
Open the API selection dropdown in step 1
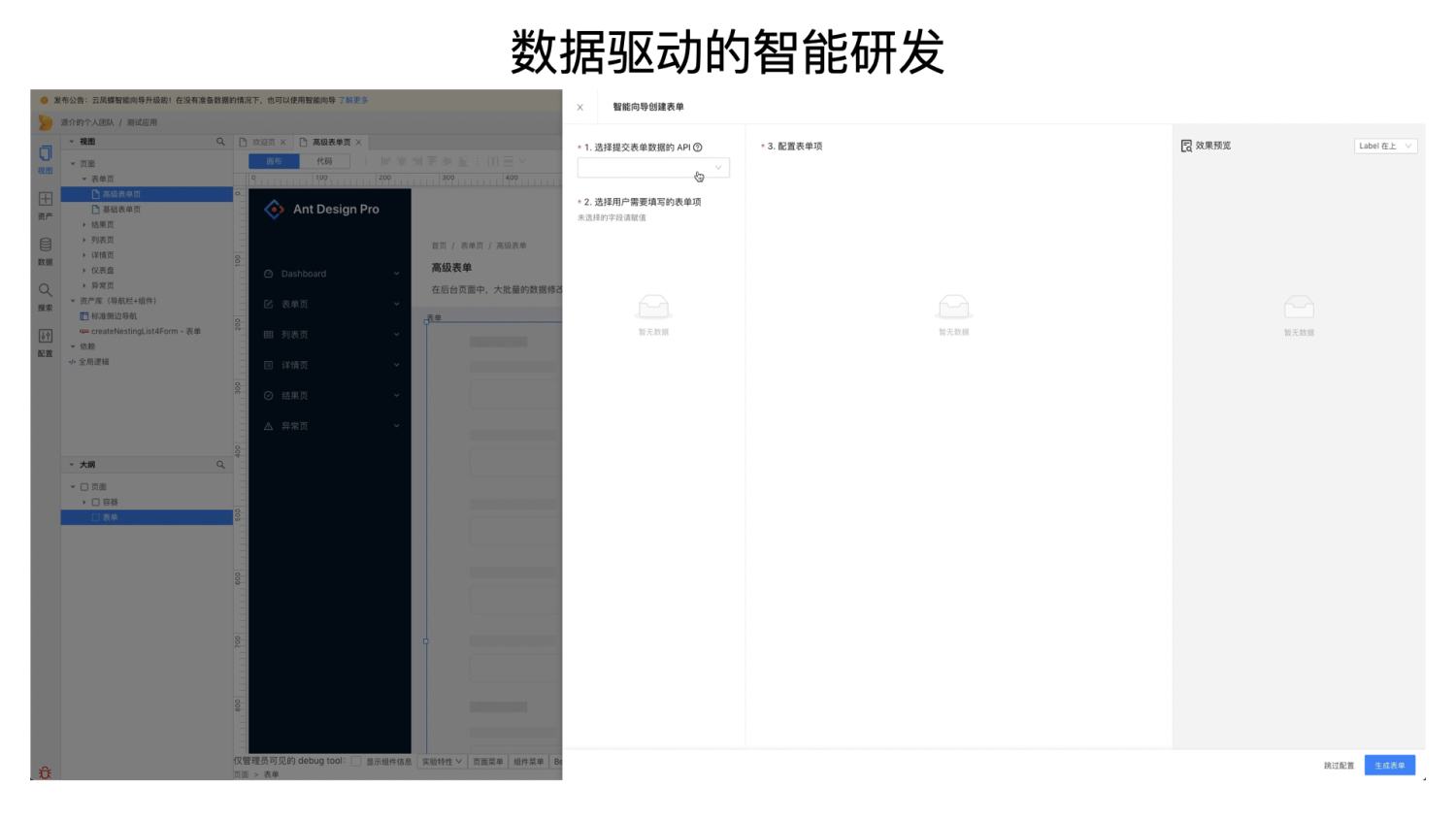(652, 167)
